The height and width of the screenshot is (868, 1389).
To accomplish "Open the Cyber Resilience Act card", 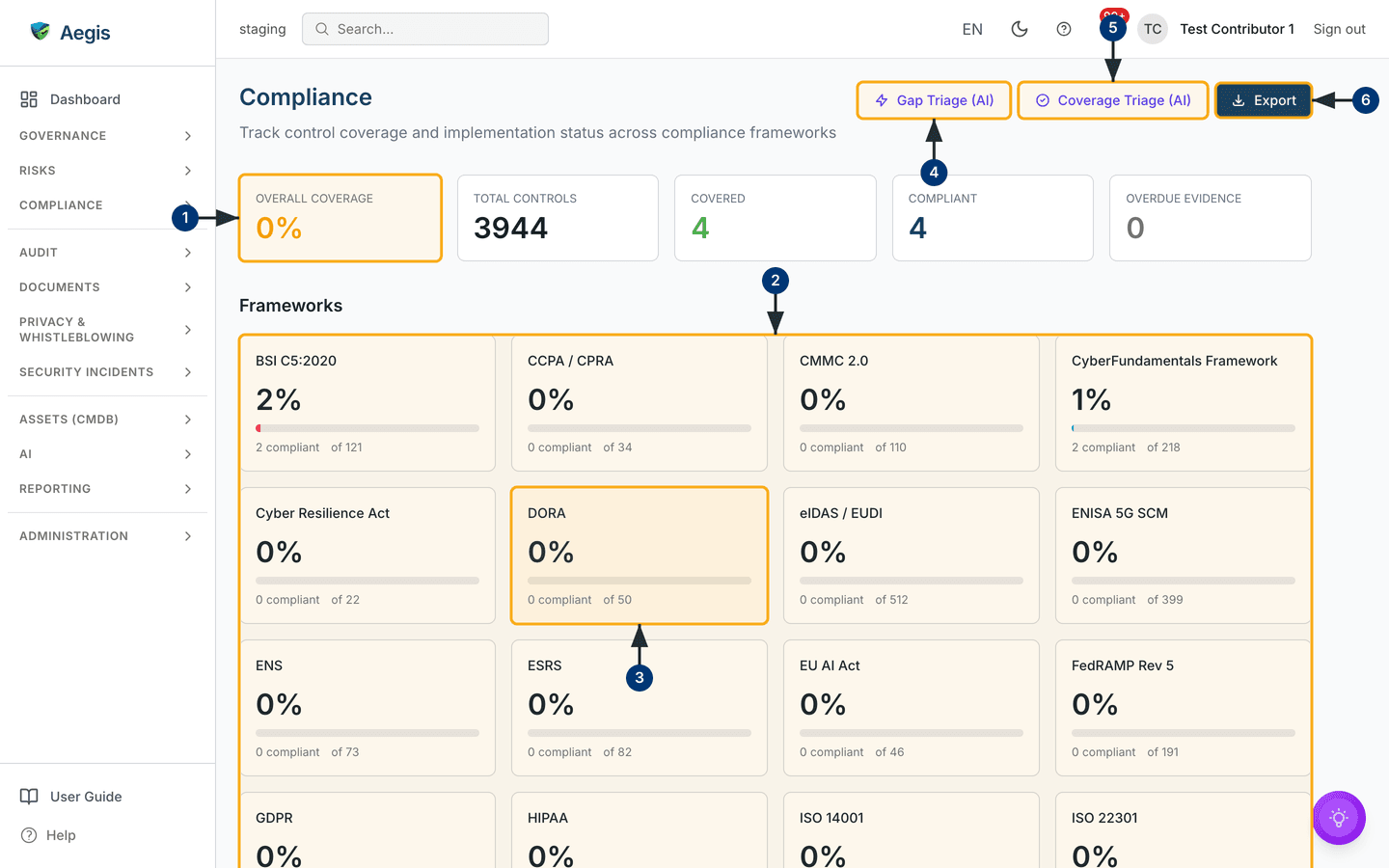I will coord(368,556).
